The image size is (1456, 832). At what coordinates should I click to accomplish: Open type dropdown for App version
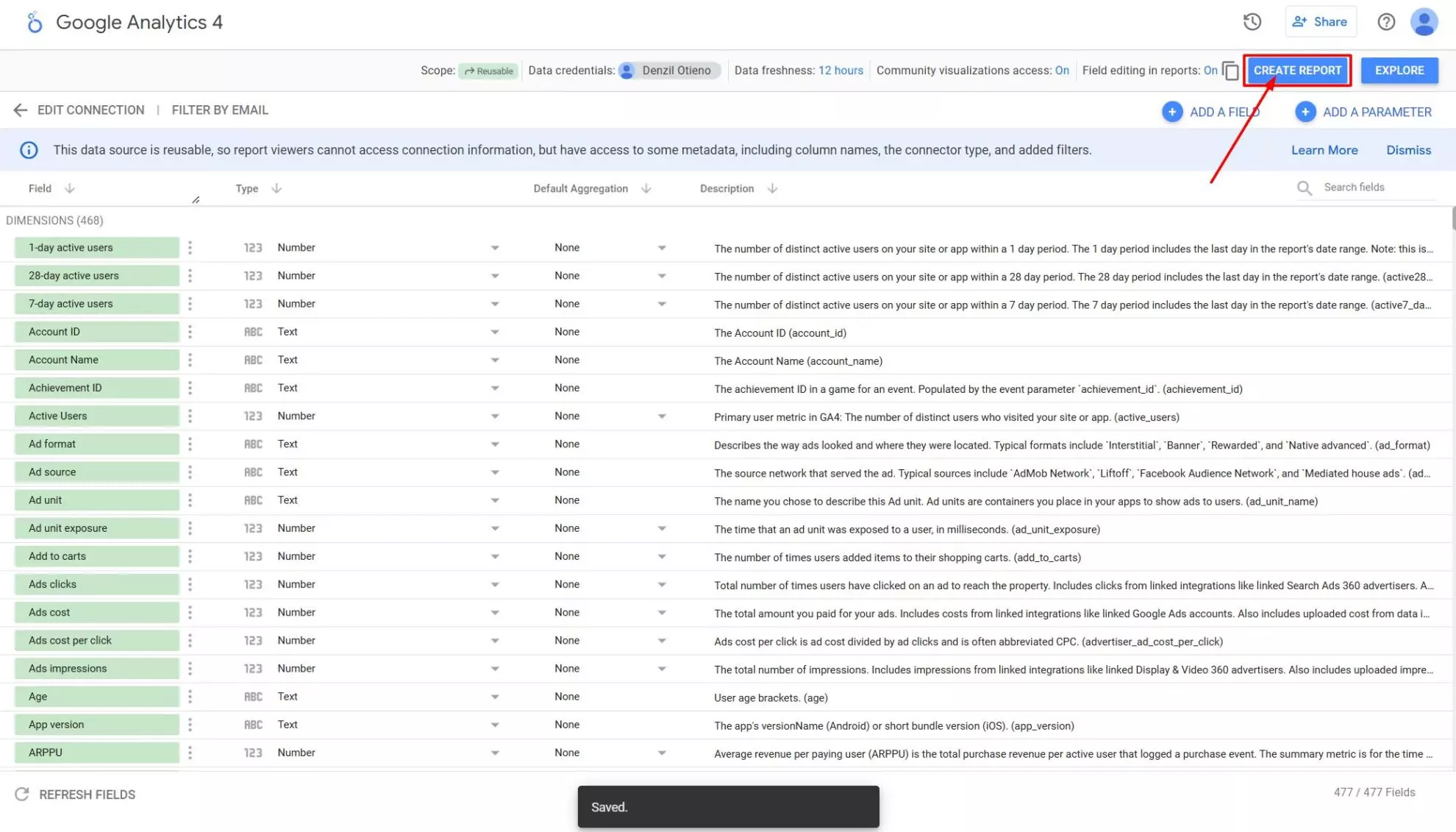point(495,725)
